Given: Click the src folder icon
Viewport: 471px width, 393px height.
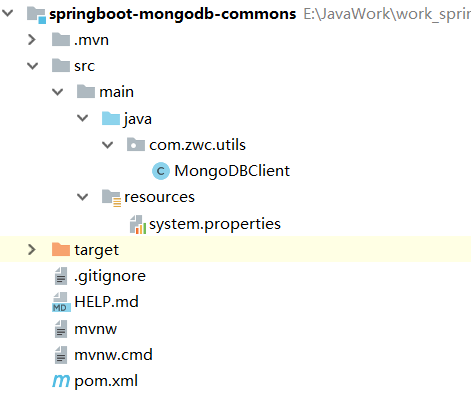Looking at the screenshot, I should (x=61, y=66).
